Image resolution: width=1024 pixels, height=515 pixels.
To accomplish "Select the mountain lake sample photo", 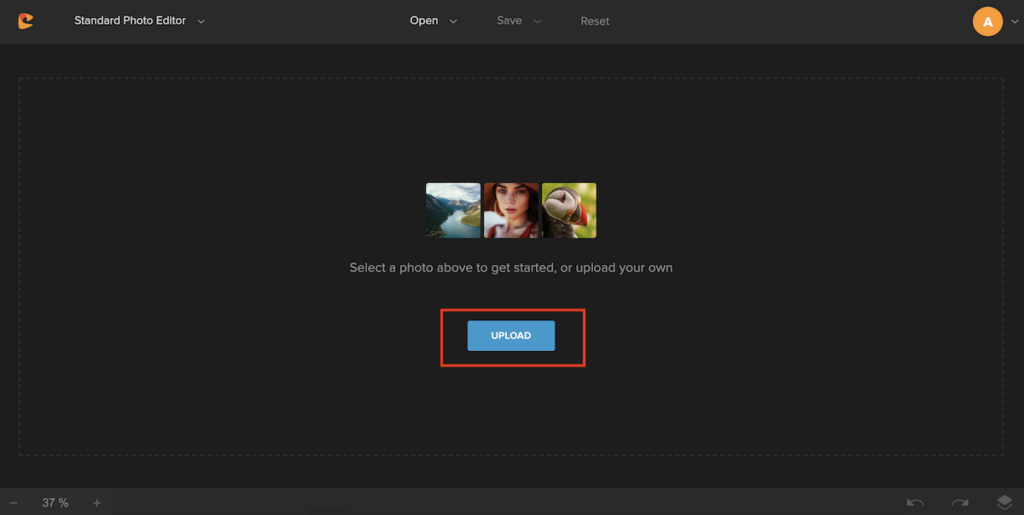I will tap(453, 210).
